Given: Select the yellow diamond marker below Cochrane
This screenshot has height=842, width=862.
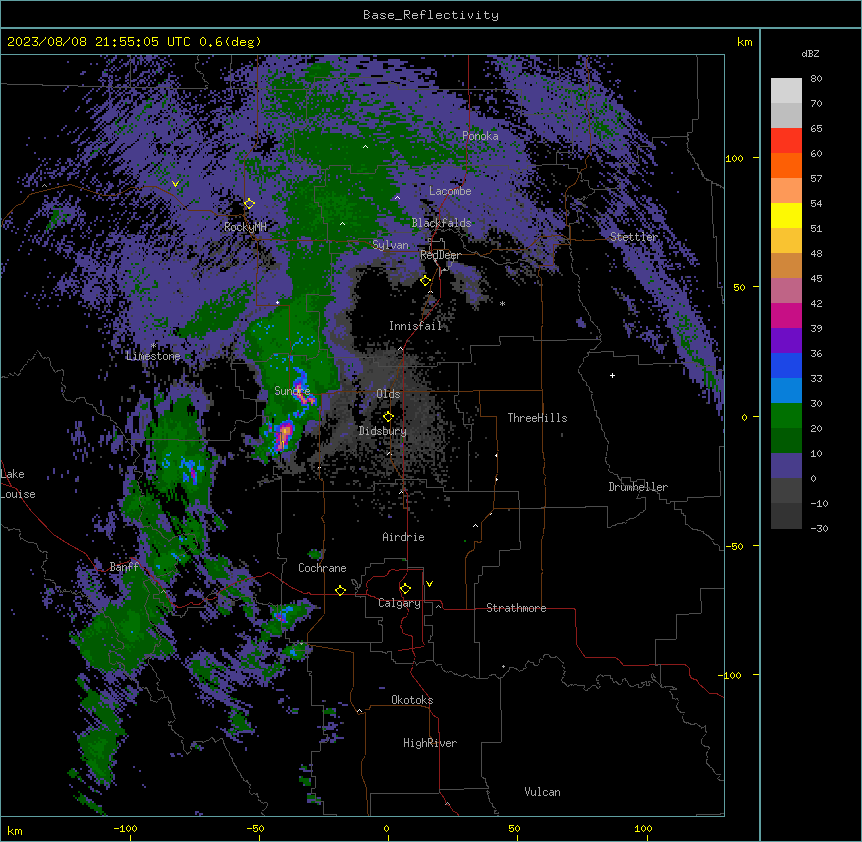Looking at the screenshot, I should (340, 590).
